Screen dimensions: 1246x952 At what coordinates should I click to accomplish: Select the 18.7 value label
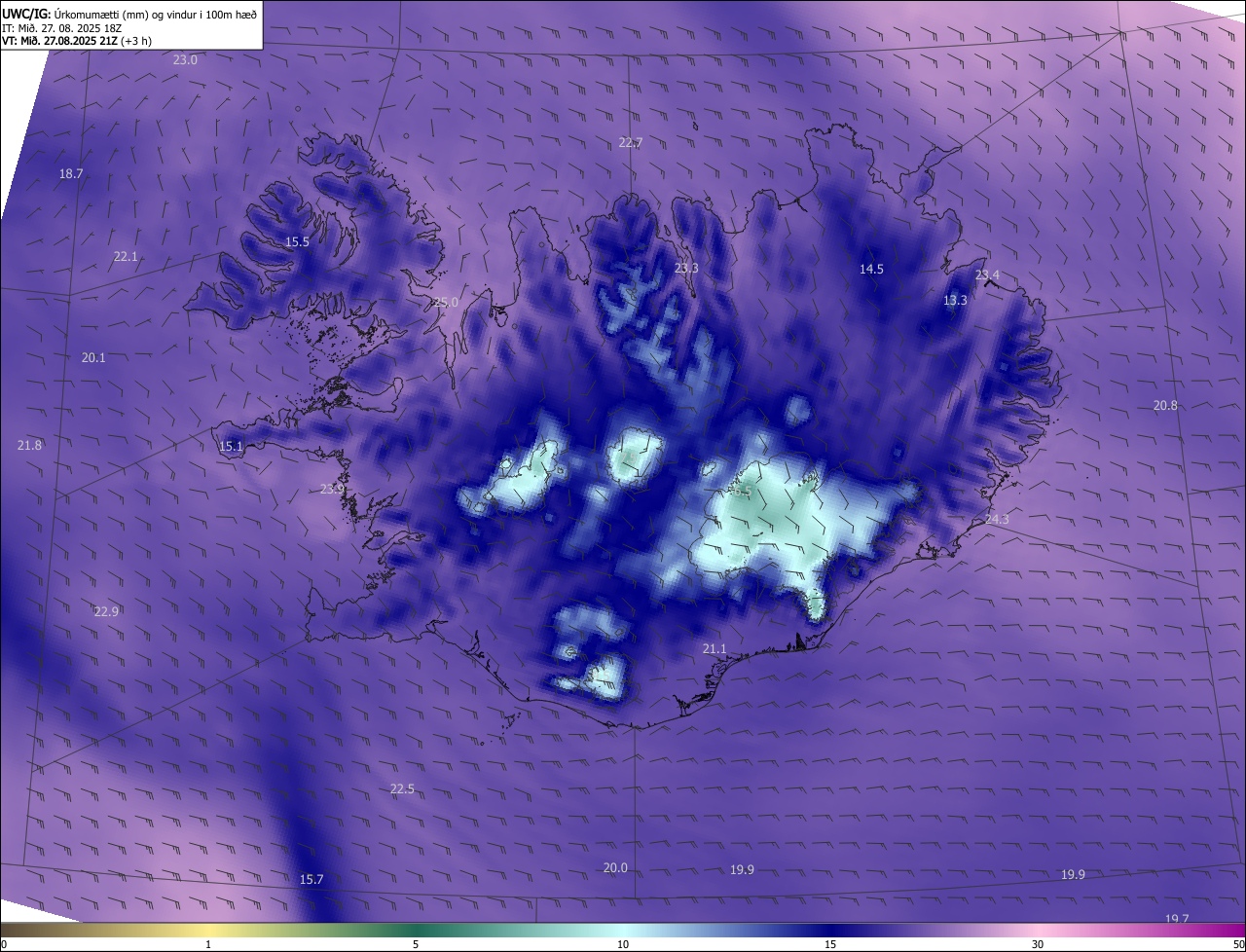(x=71, y=174)
